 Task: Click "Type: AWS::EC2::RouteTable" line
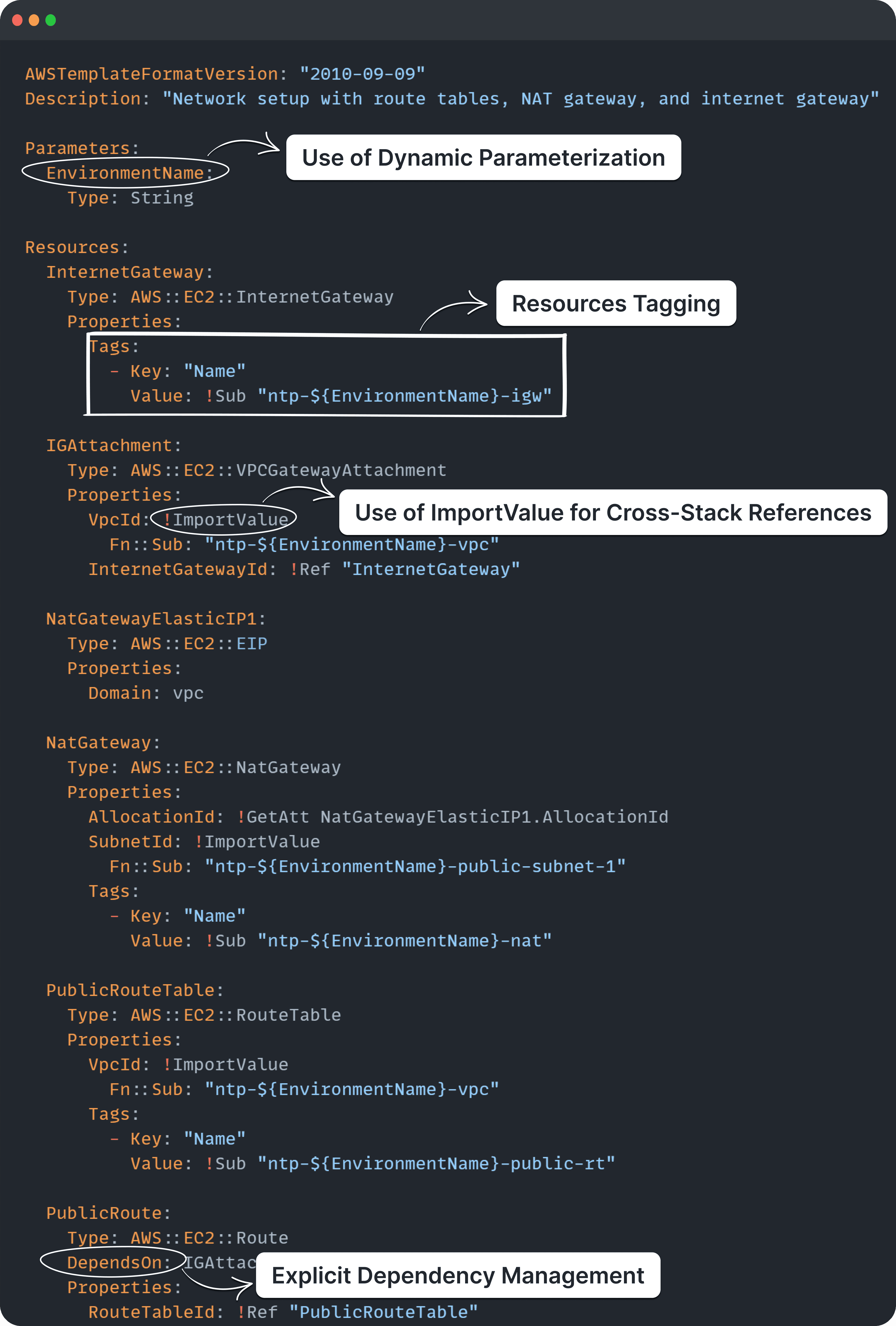[204, 1016]
